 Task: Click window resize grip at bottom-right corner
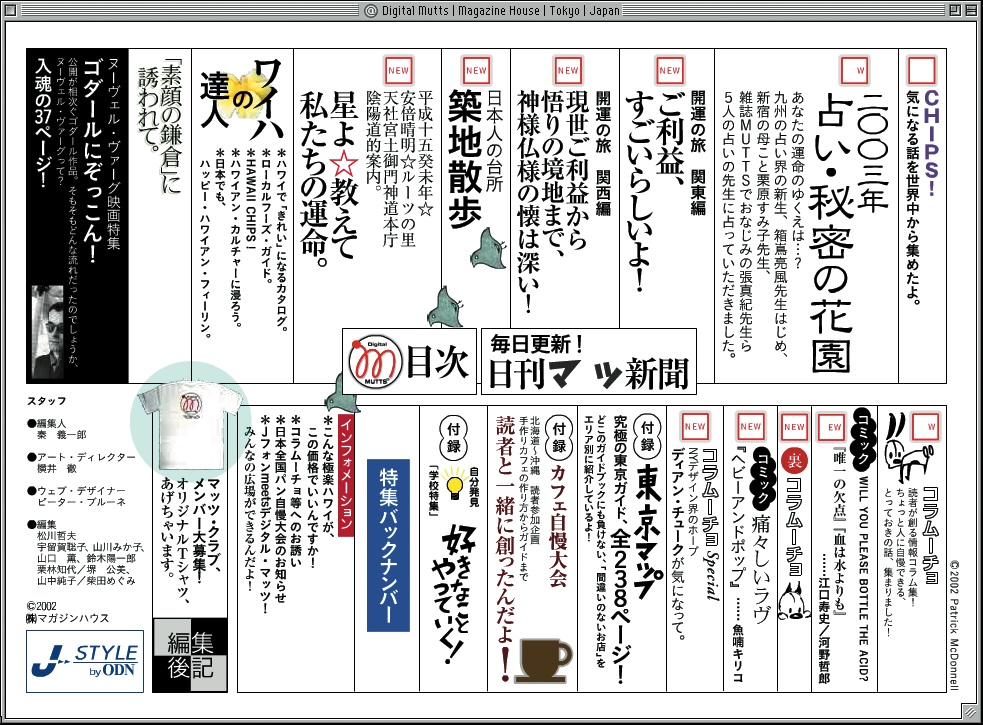971,713
